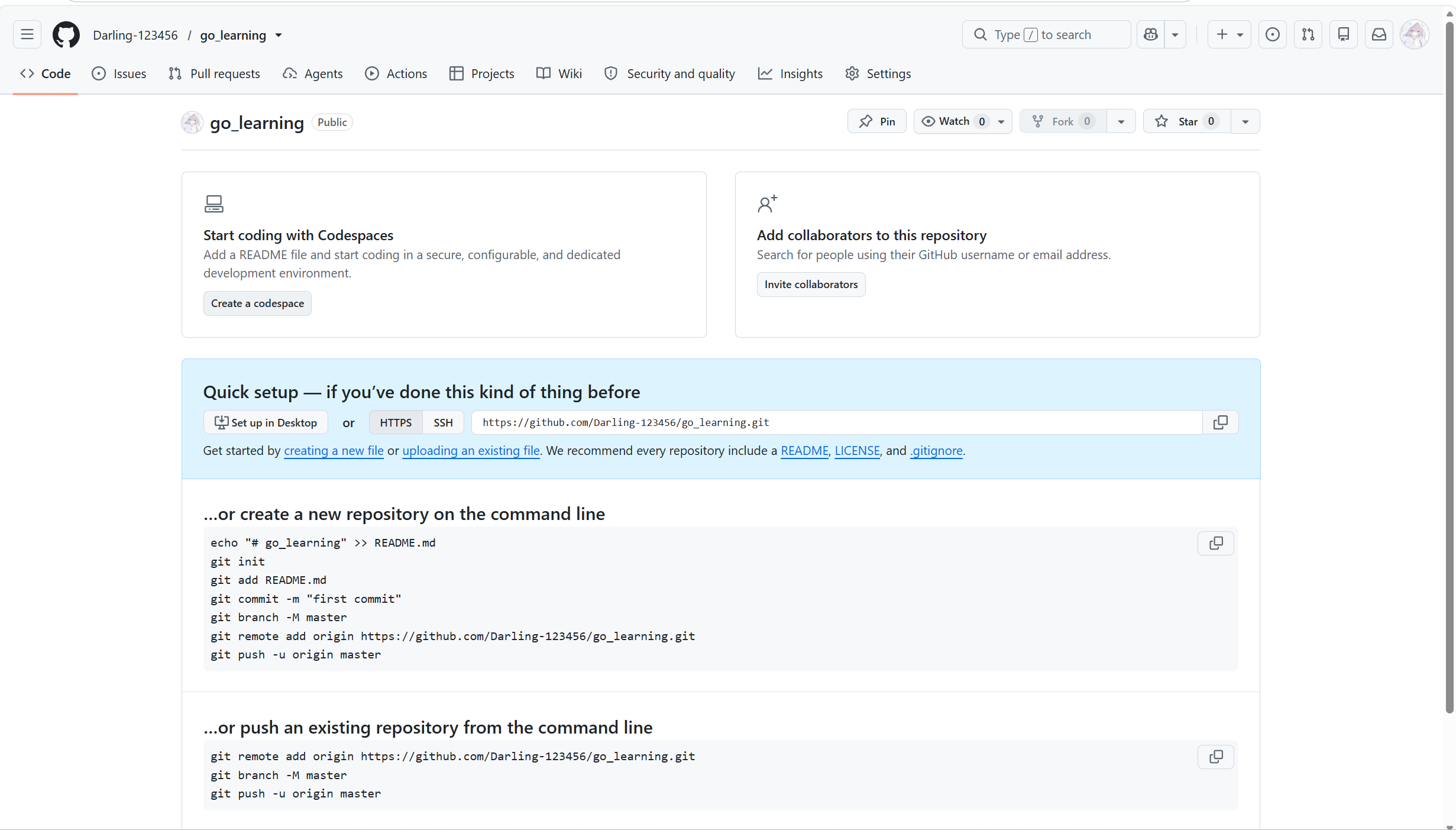Open the Create new plus dropdown
This screenshot has height=830, width=1456.
(1229, 35)
